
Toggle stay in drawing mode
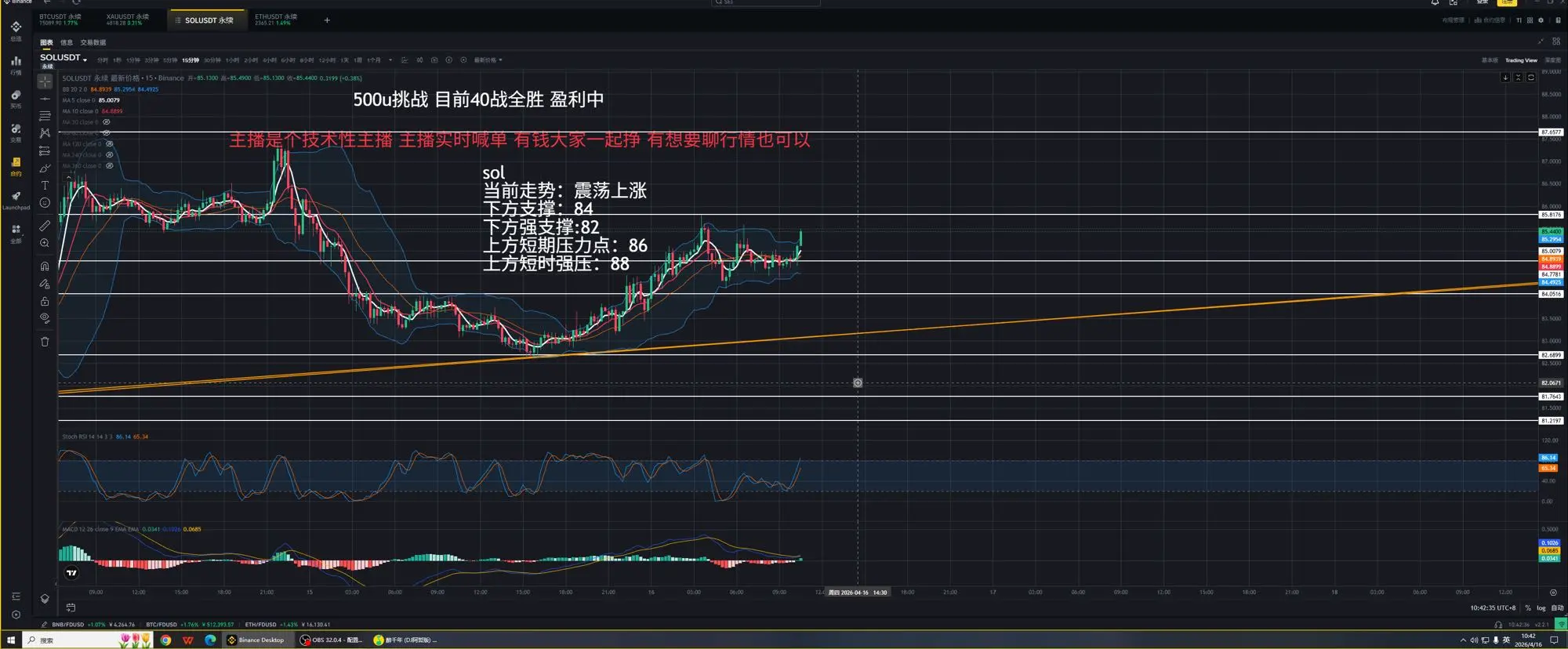(45, 284)
